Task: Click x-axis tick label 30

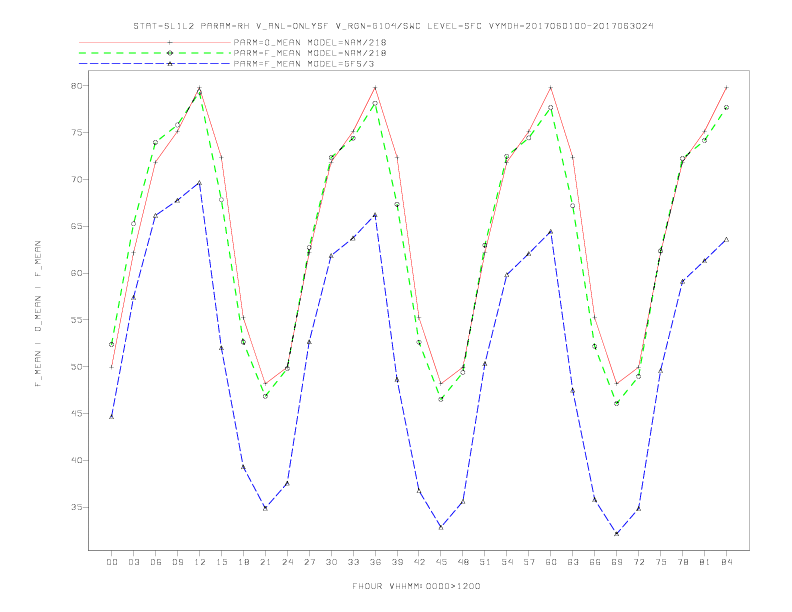Action: (x=331, y=562)
